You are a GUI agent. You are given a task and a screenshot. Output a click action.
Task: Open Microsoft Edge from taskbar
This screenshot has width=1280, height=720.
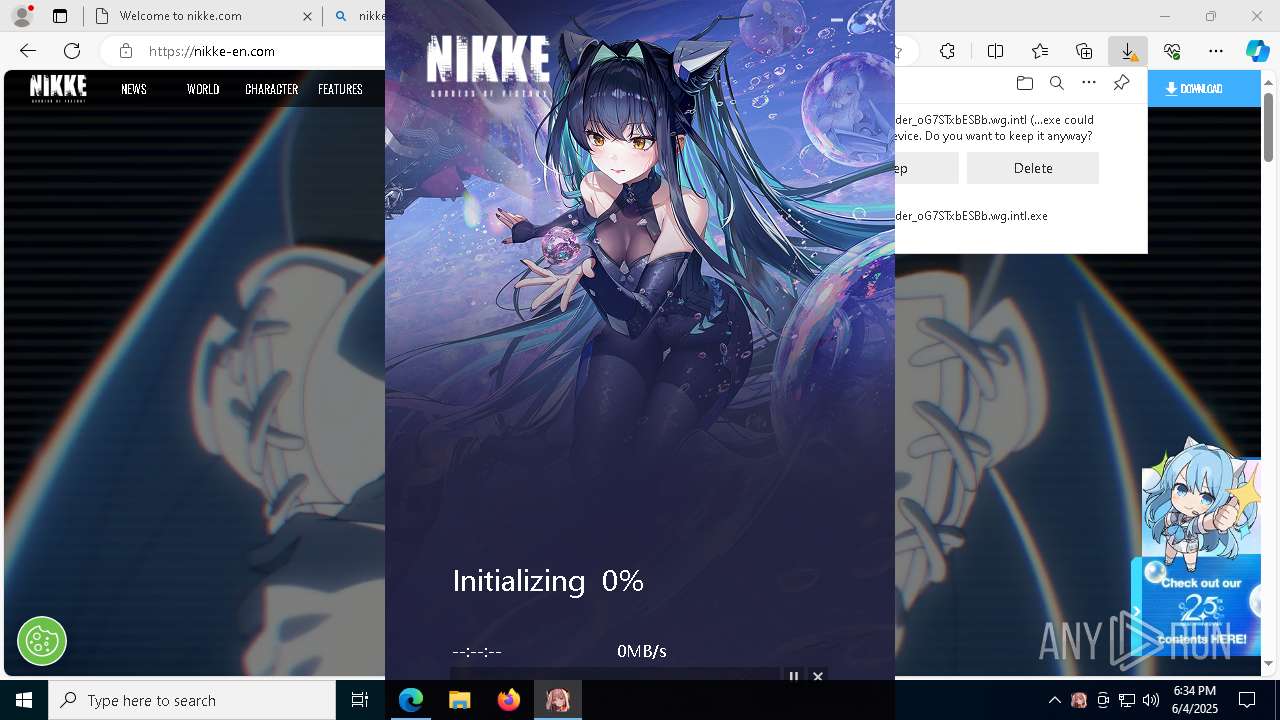pos(411,700)
